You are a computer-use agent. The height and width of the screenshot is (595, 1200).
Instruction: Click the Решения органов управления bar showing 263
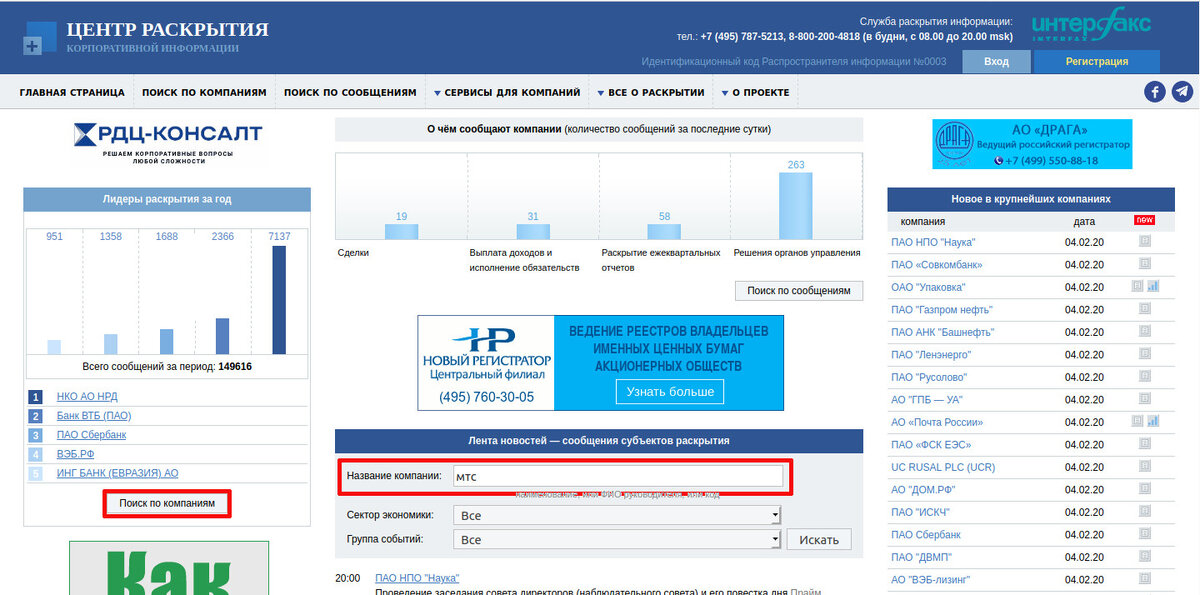(x=796, y=205)
